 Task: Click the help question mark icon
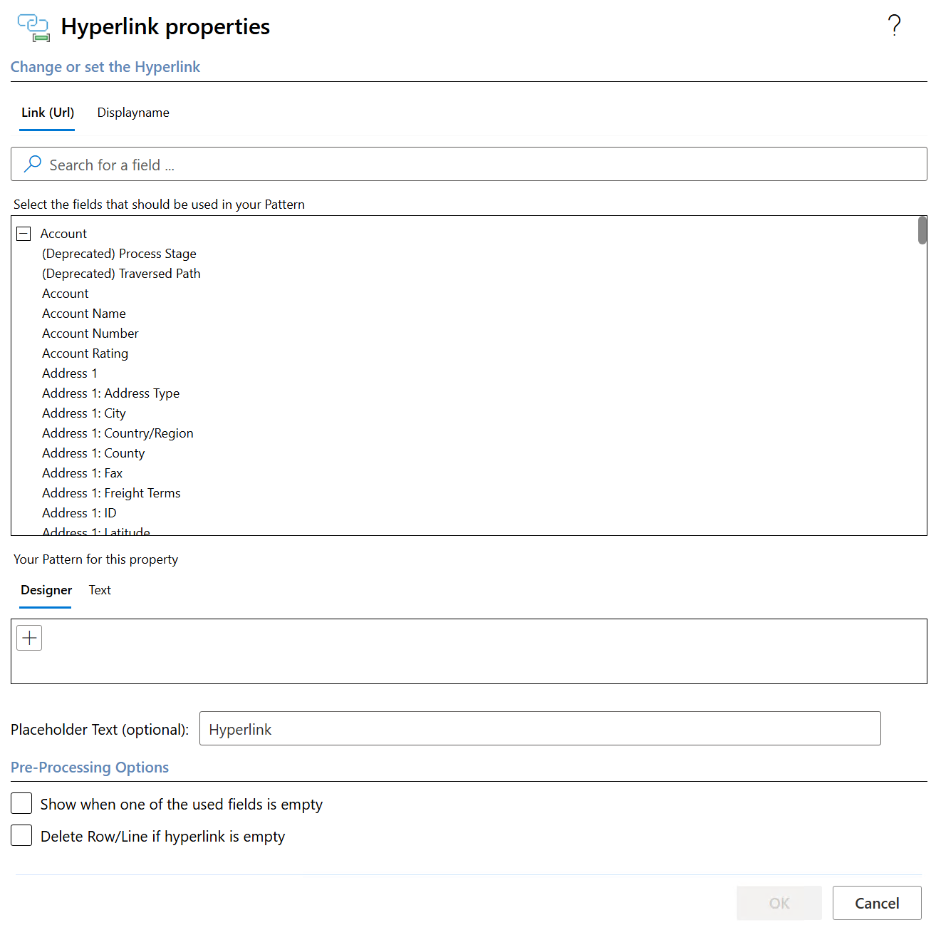[894, 27]
